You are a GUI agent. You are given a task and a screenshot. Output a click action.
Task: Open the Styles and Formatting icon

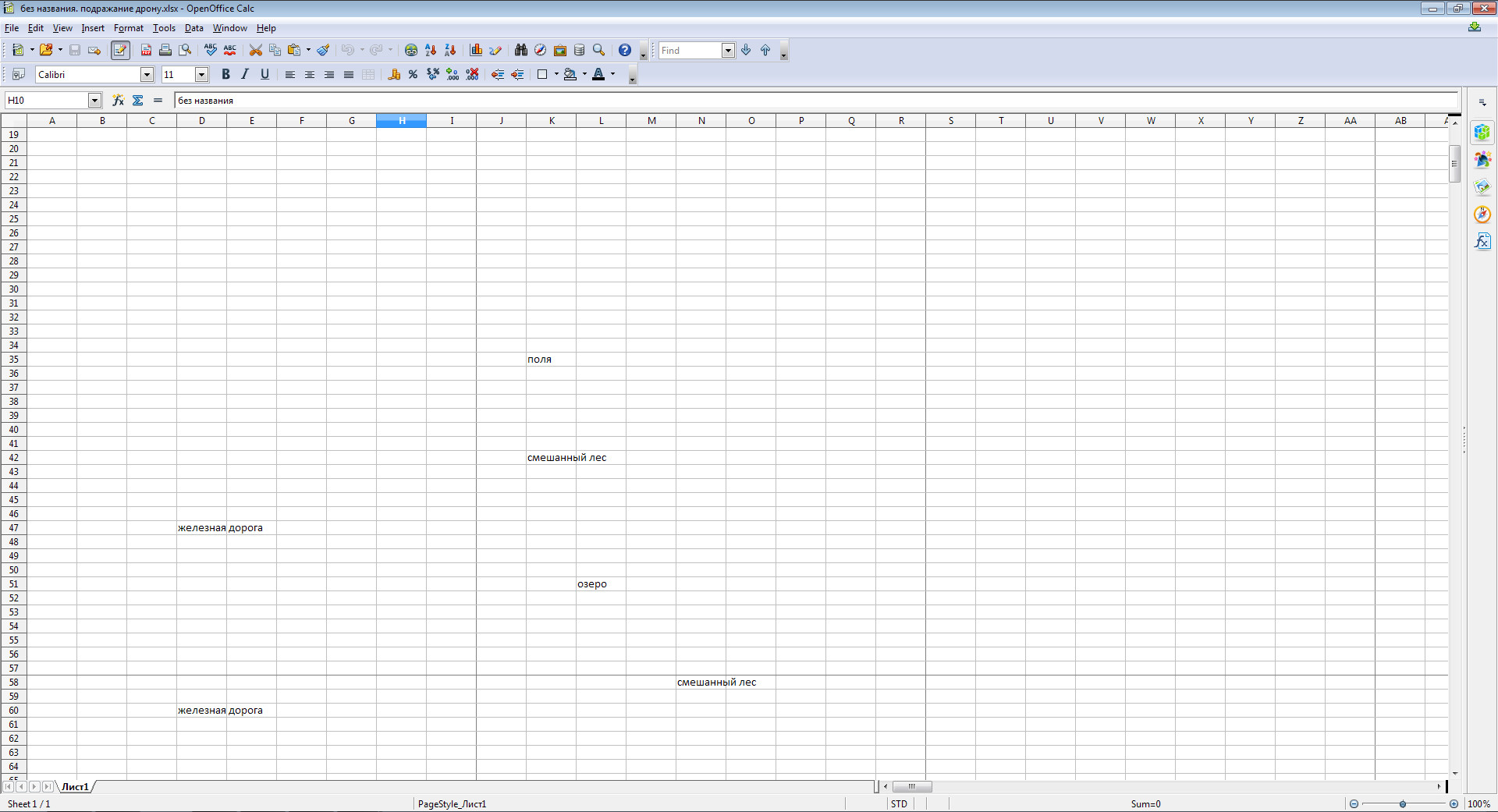(x=18, y=74)
